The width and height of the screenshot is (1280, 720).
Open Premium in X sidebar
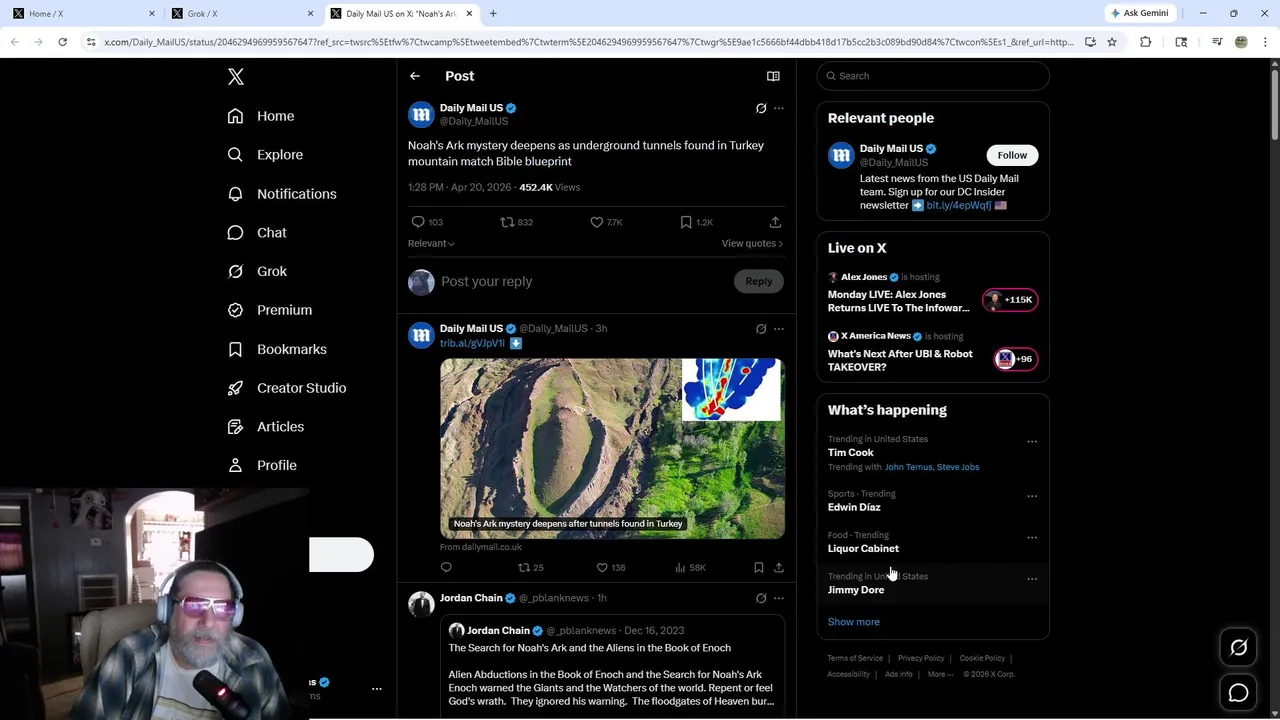(270, 310)
